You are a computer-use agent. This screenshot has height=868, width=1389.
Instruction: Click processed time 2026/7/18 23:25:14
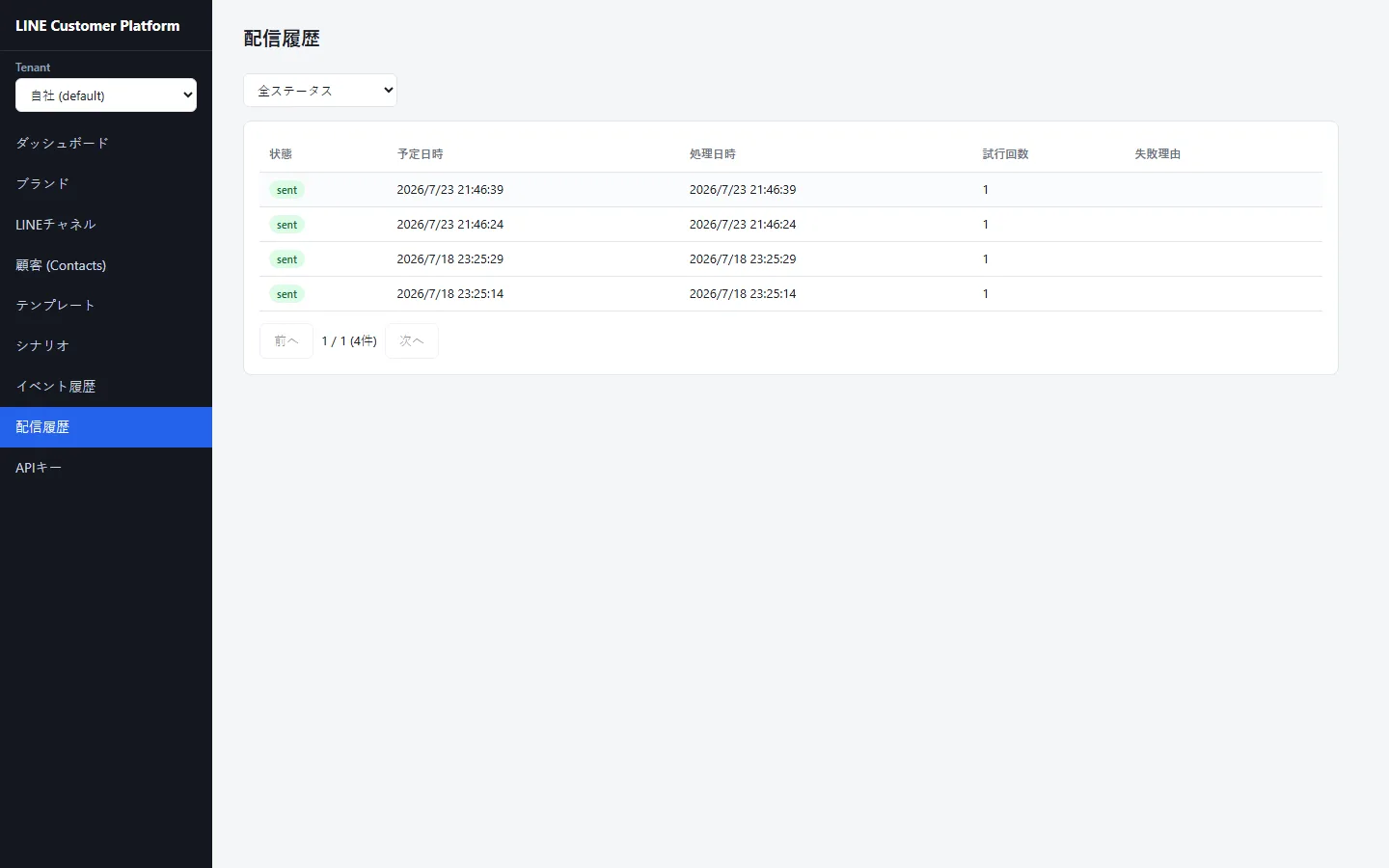point(743,294)
